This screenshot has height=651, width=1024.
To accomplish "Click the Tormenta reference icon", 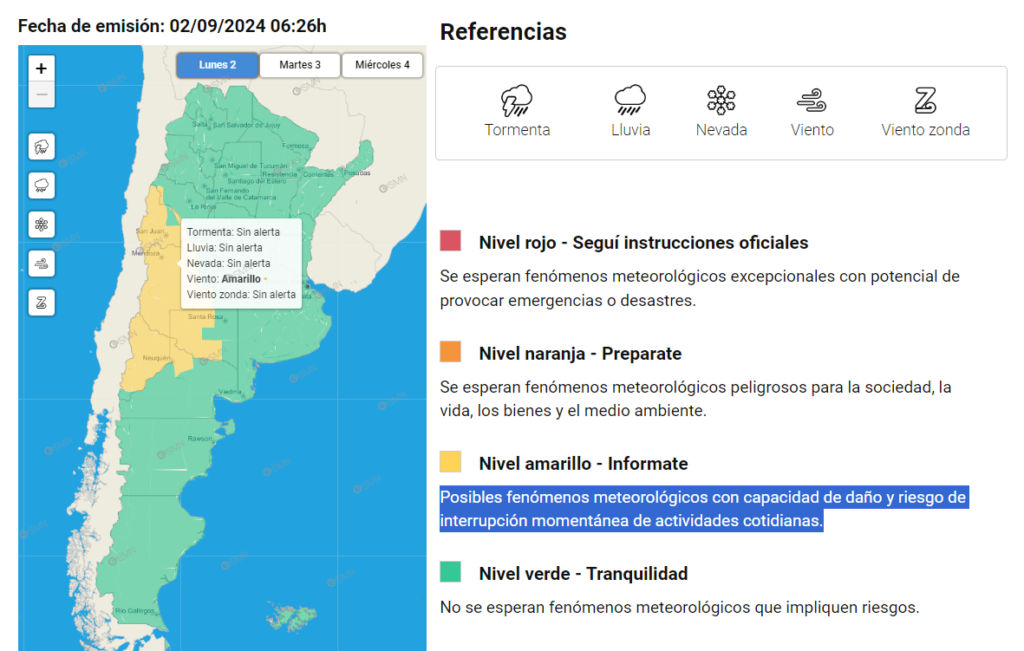I will [x=517, y=101].
